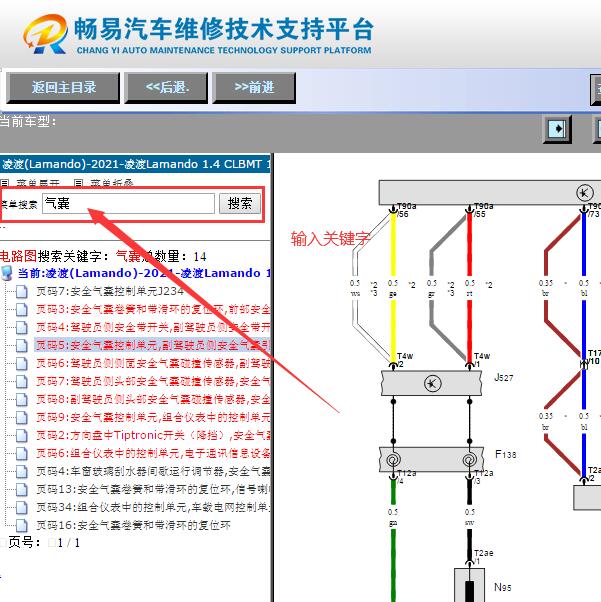Open 页码34:组合仪表中的控制单元 entry
The image size is (601, 602).
[x=153, y=507]
